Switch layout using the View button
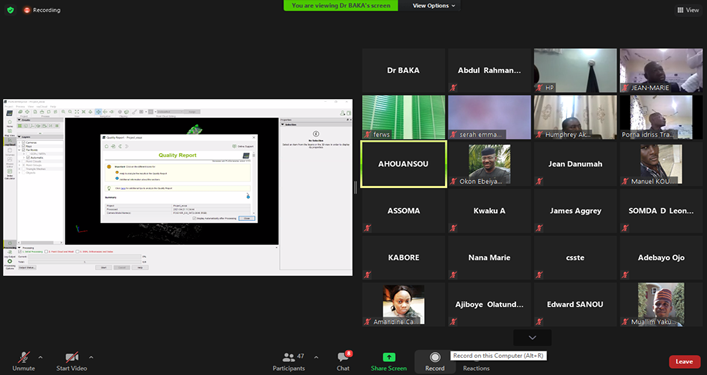This screenshot has width=707, height=375. [688, 10]
